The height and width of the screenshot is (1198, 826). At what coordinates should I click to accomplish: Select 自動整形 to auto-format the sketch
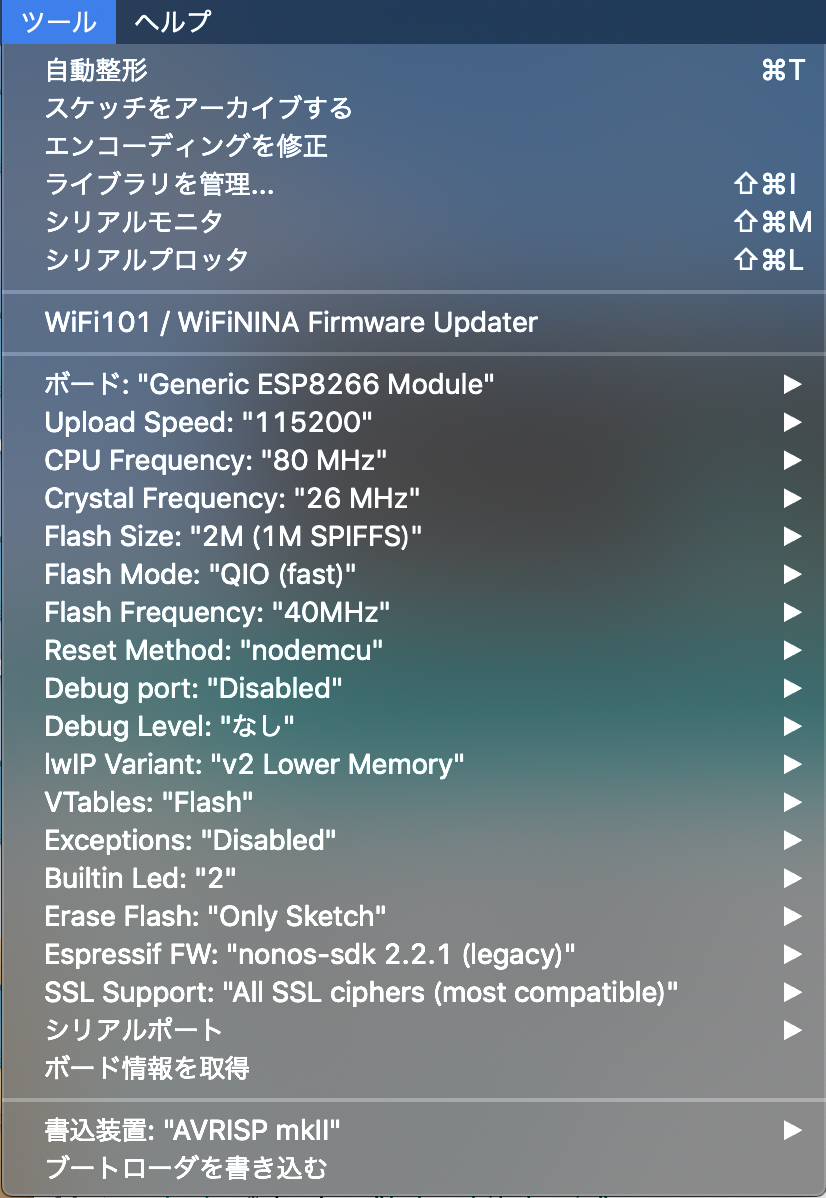(97, 70)
